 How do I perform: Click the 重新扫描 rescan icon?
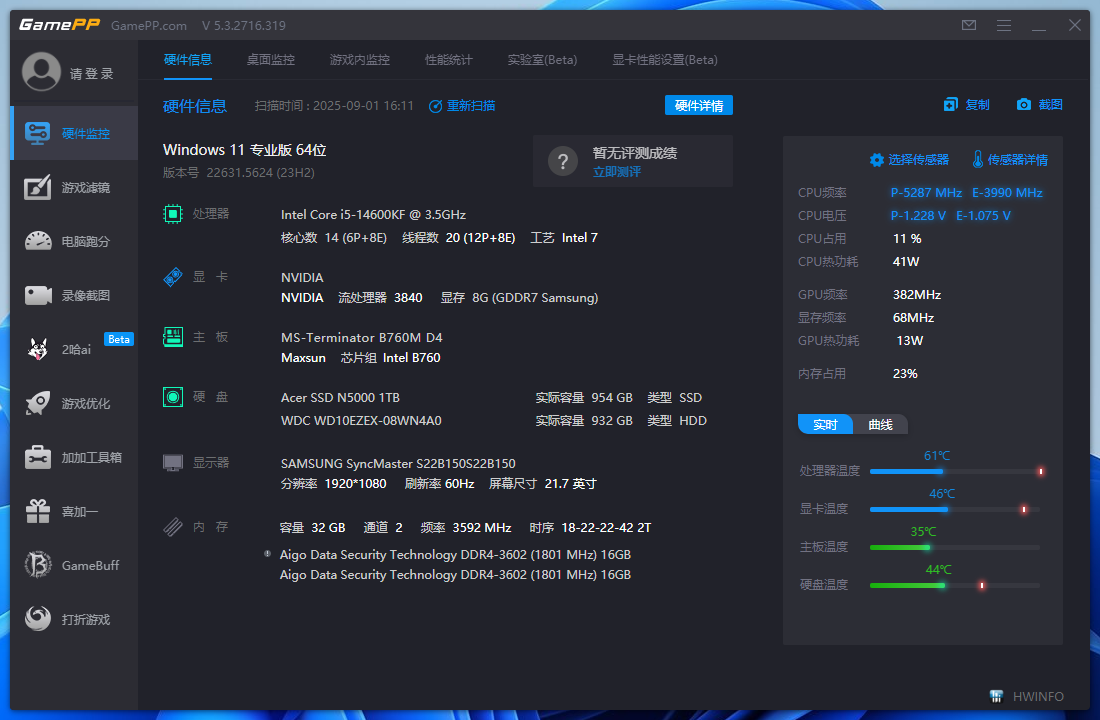tap(435, 106)
